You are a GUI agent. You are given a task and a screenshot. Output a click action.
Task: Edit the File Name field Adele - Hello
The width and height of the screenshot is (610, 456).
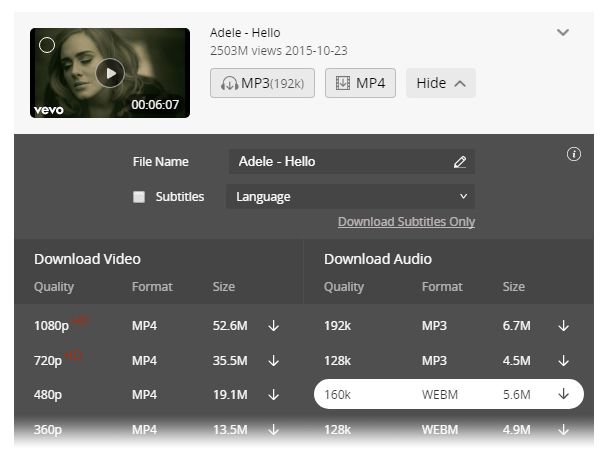(x=352, y=161)
